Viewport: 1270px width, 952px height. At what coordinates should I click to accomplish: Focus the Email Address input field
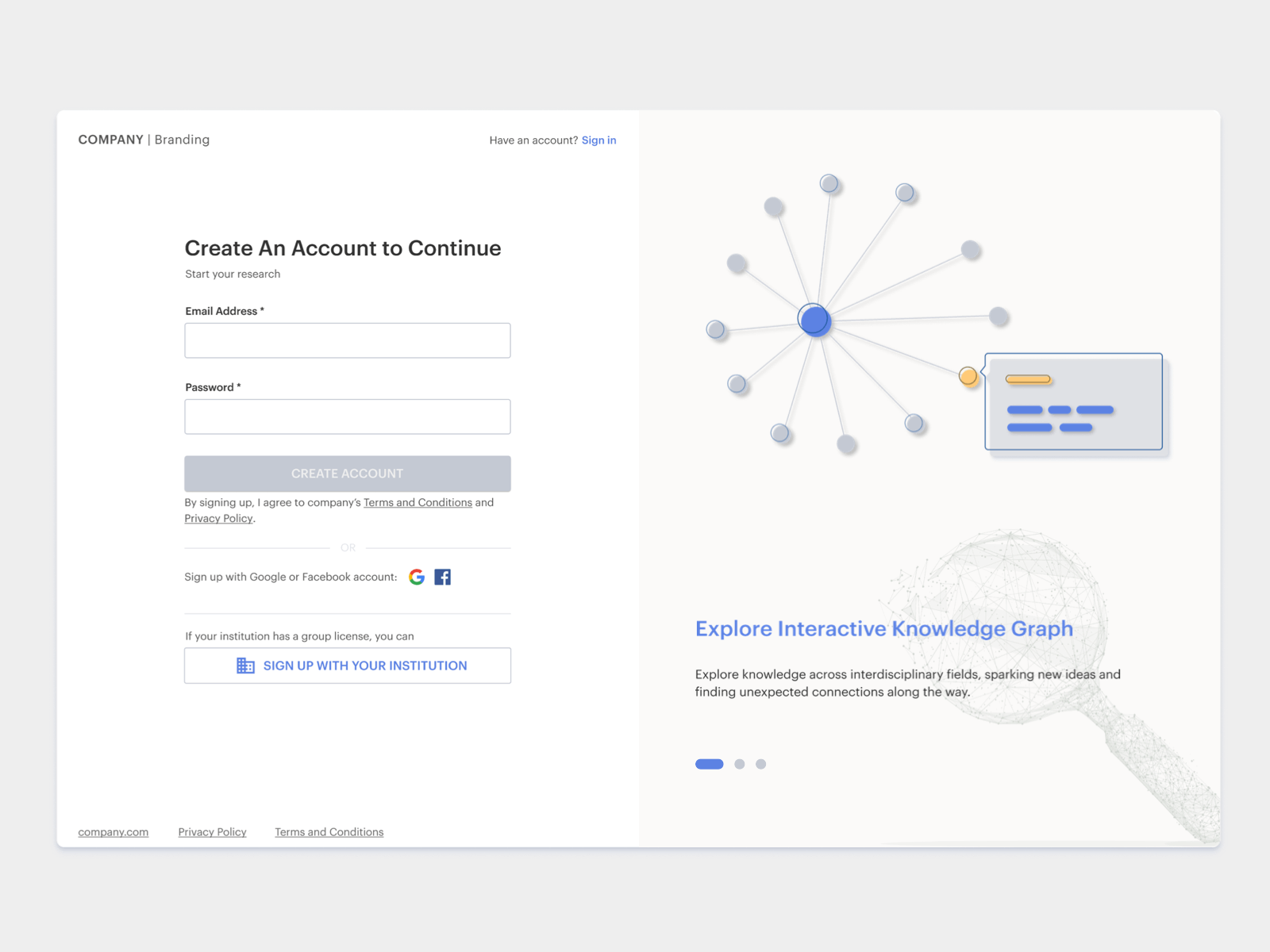pyautogui.click(x=347, y=340)
